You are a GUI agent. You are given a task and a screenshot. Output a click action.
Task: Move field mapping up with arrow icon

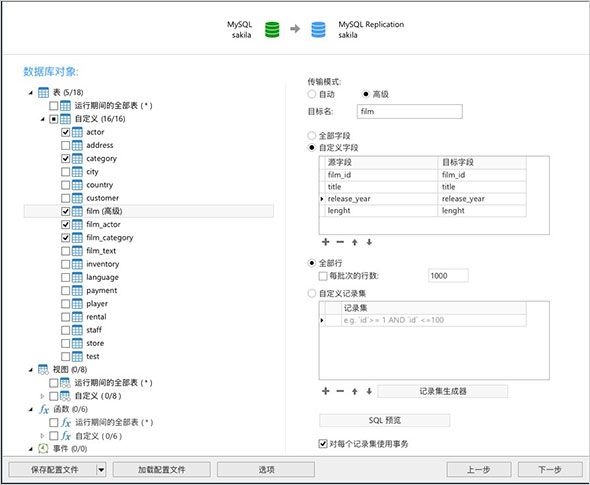[354, 242]
